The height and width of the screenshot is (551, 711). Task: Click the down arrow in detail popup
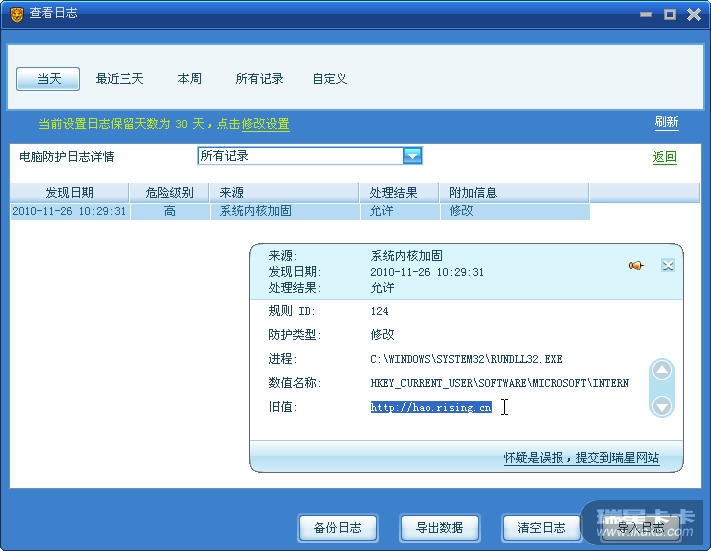pos(662,405)
